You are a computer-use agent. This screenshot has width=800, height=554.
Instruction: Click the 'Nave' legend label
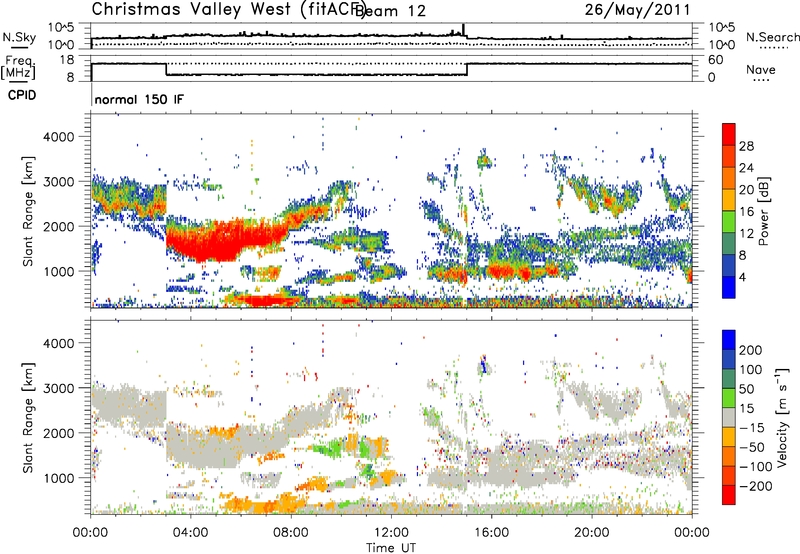pyautogui.click(x=761, y=70)
